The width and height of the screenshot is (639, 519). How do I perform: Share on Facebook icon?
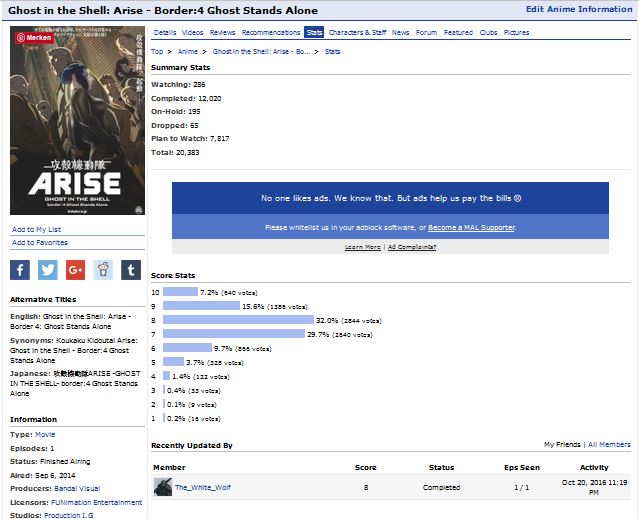tap(20, 269)
